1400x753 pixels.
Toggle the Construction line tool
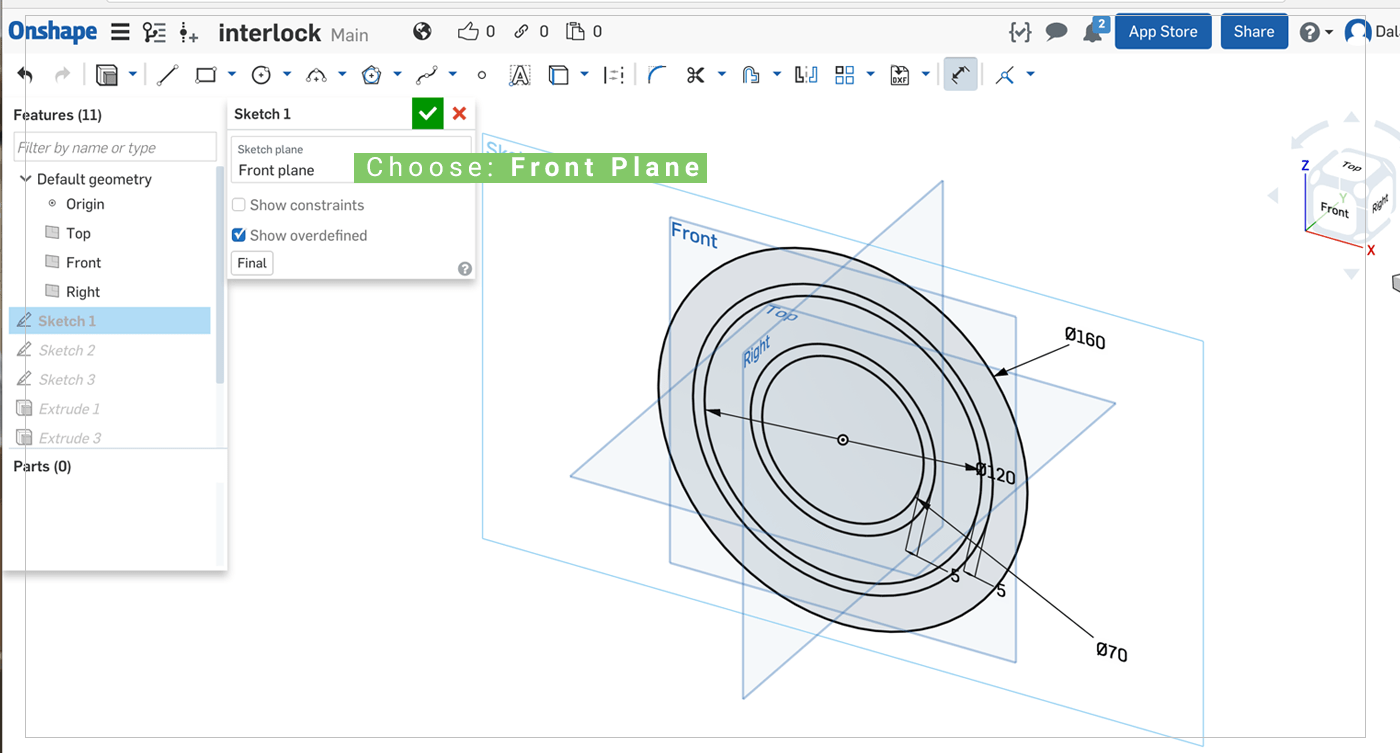pyautogui.click(x=615, y=75)
